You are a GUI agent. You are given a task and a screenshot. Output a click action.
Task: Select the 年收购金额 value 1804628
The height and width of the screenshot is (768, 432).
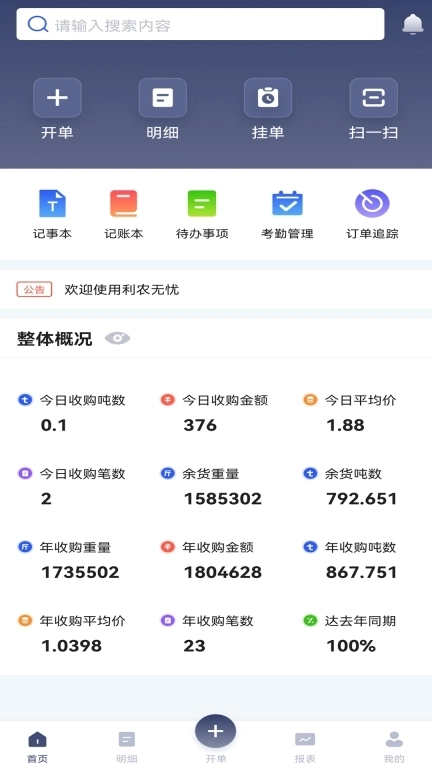[222, 572]
